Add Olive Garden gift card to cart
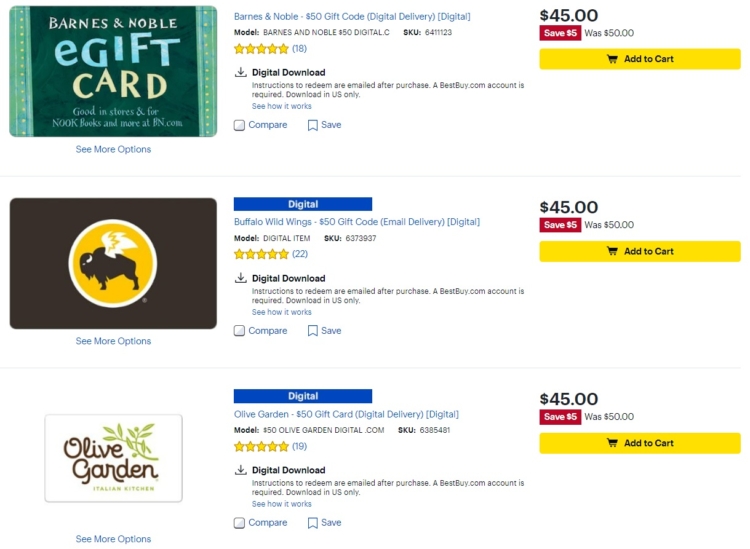Viewport: 750px width, 549px height. [x=640, y=443]
